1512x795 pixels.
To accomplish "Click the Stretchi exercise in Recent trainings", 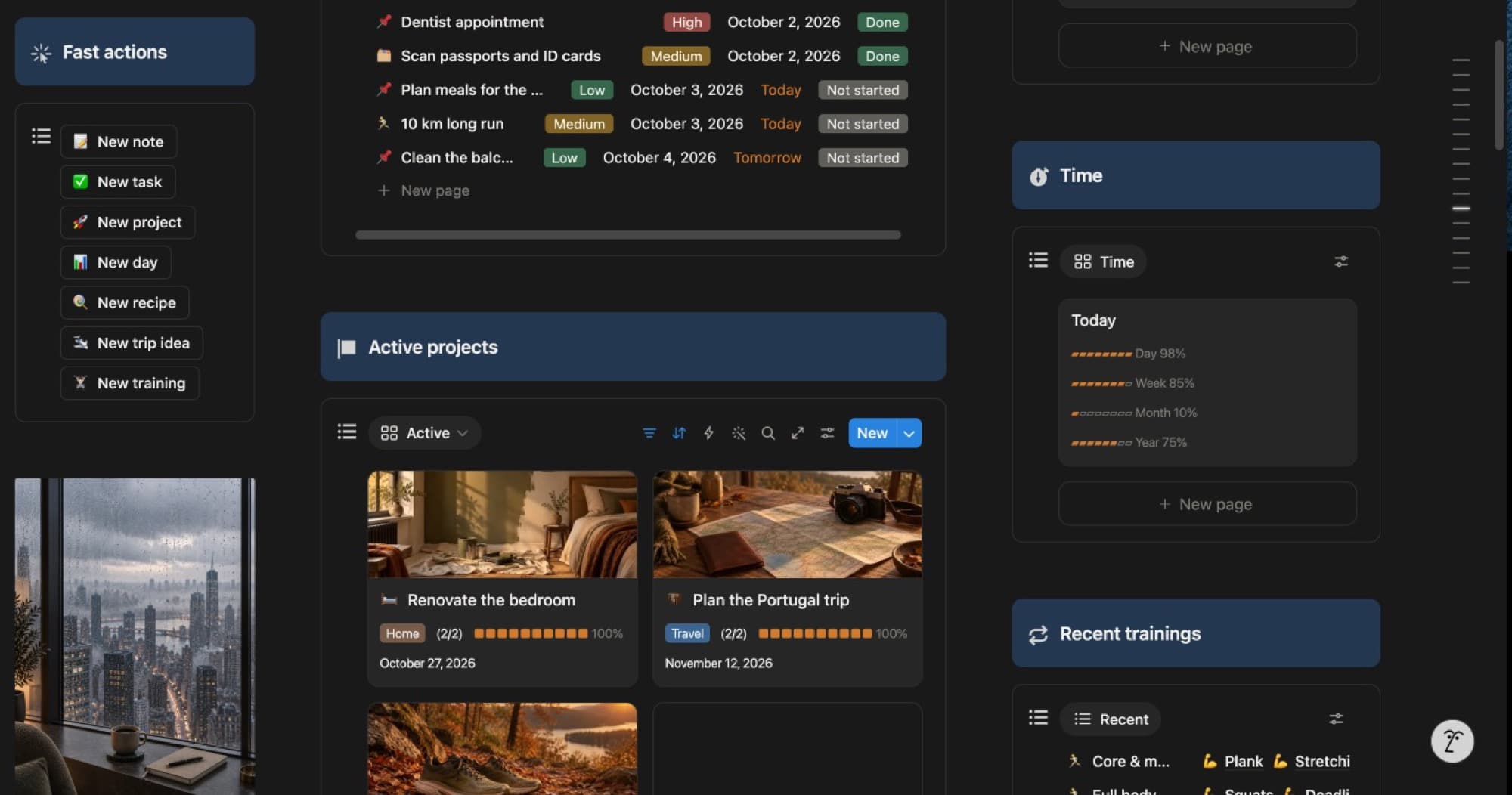I will tap(1312, 761).
